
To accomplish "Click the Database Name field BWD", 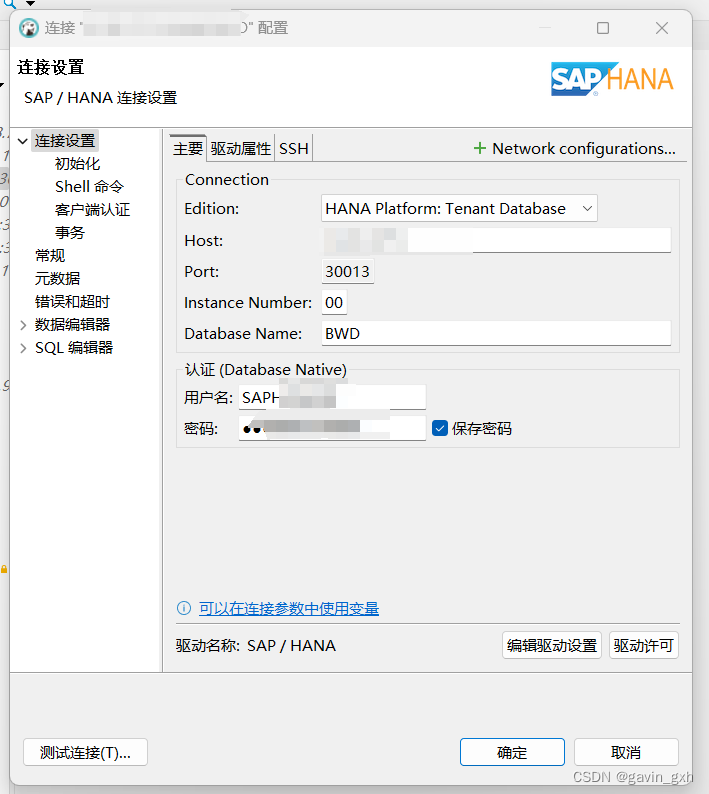I will tap(496, 333).
